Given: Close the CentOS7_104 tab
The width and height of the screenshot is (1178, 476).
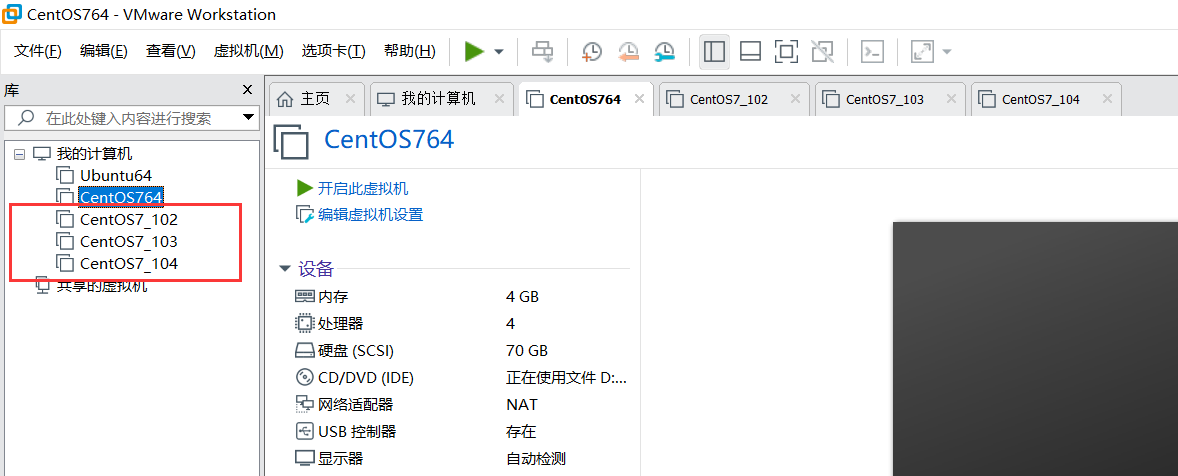Looking at the screenshot, I should coord(1107,98).
